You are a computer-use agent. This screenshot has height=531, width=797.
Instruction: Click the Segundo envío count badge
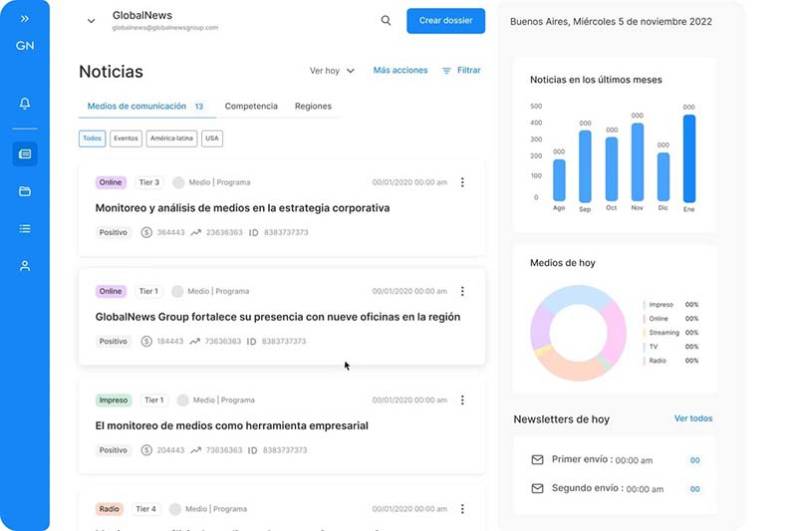(695, 489)
